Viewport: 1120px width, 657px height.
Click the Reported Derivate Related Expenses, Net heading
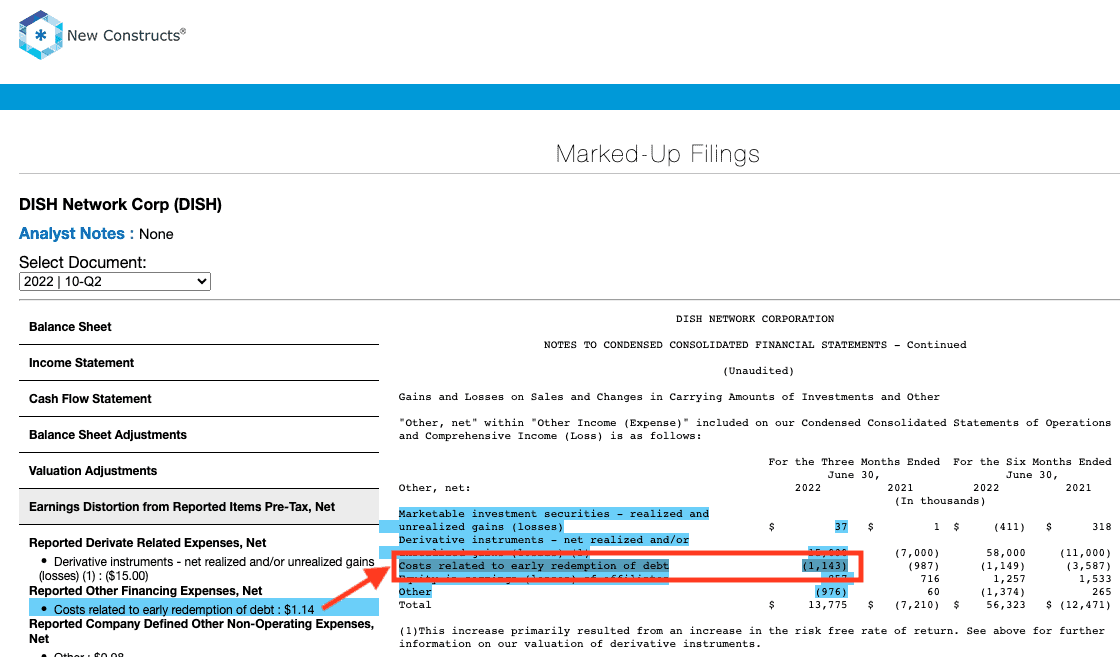click(147, 543)
